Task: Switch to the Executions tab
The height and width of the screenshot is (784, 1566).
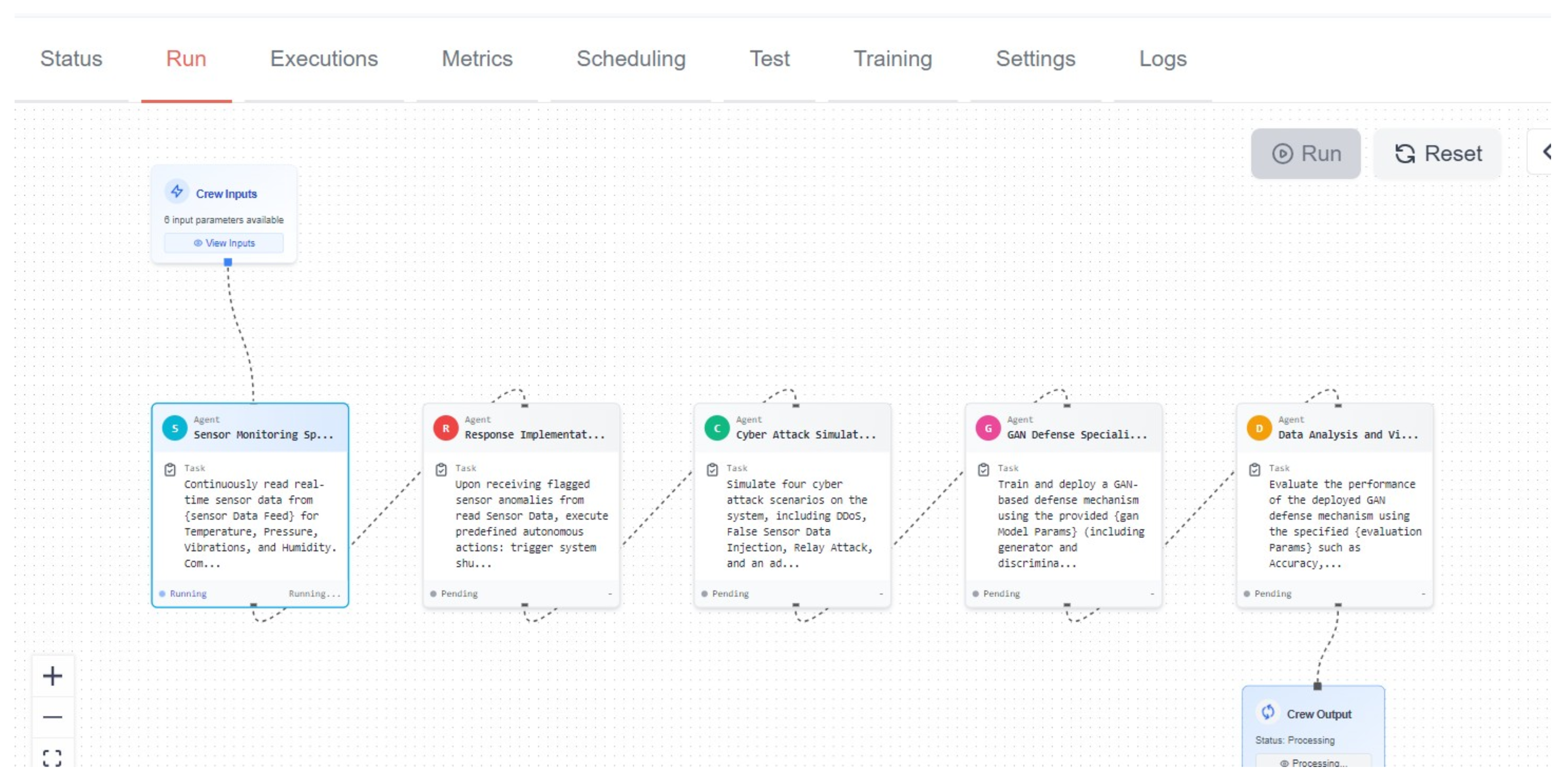Action: point(324,59)
